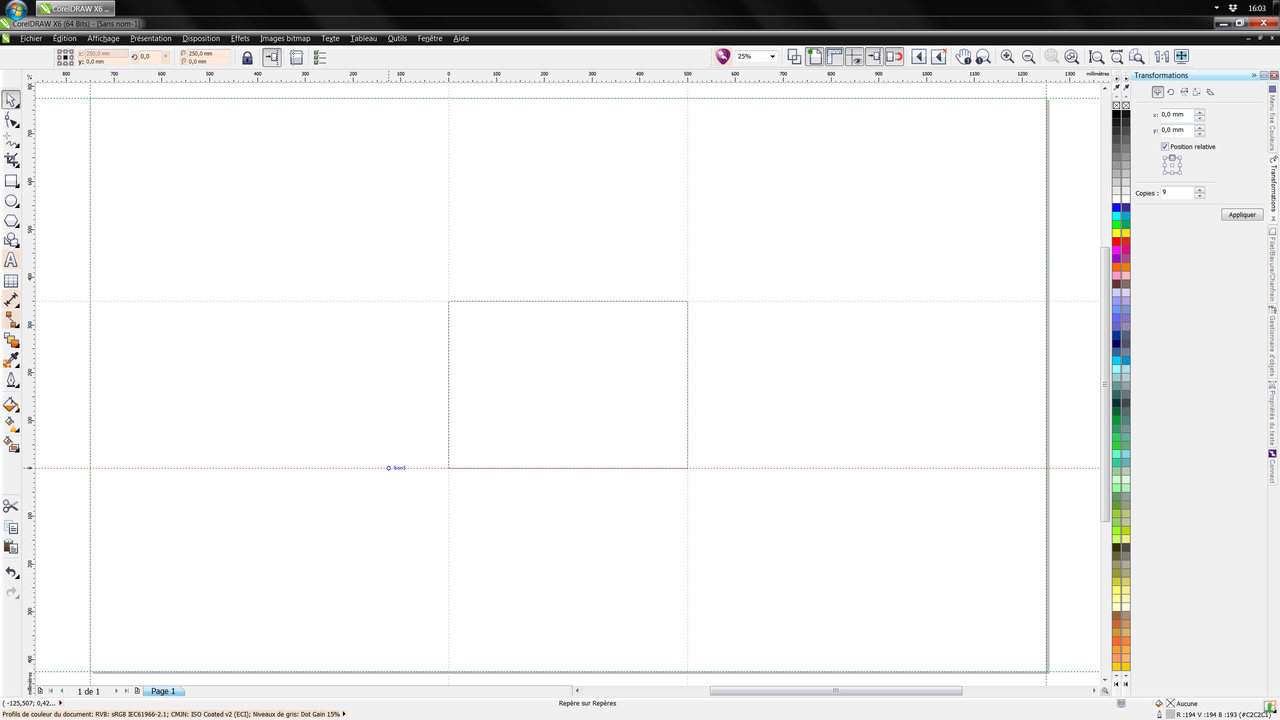Open the Rotate tab in Transformations

click(1170, 92)
